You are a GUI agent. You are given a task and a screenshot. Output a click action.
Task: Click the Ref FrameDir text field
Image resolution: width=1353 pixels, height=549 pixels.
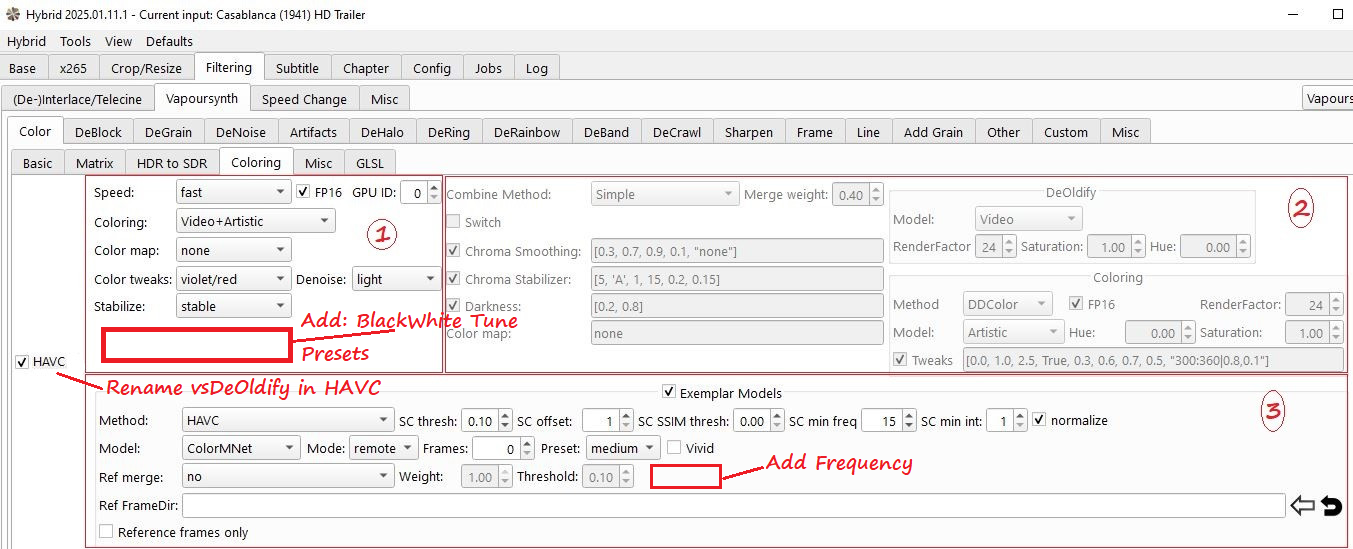[x=733, y=506]
